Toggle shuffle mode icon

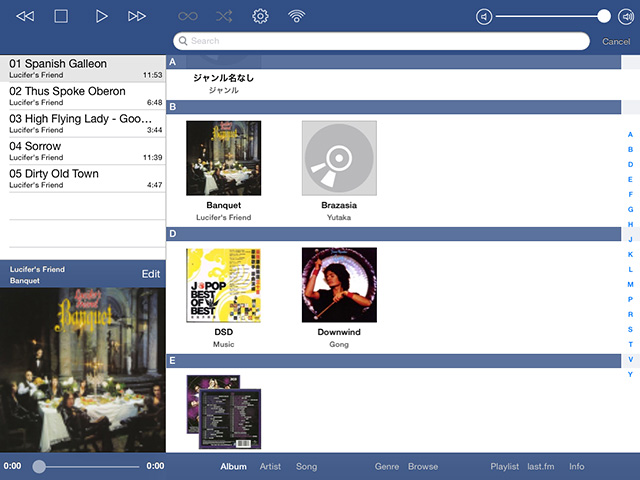point(224,16)
